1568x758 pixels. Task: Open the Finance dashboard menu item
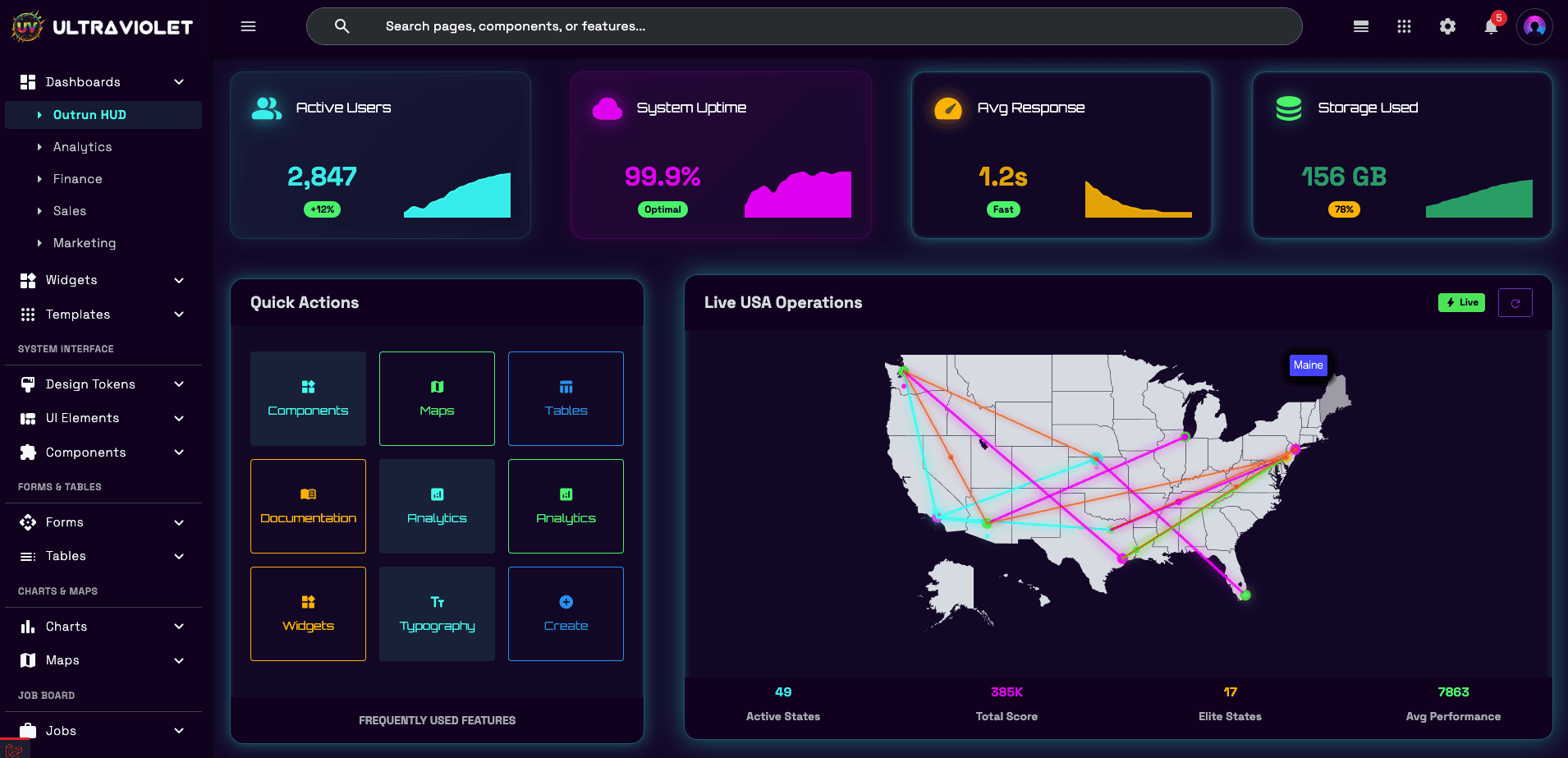(x=77, y=178)
